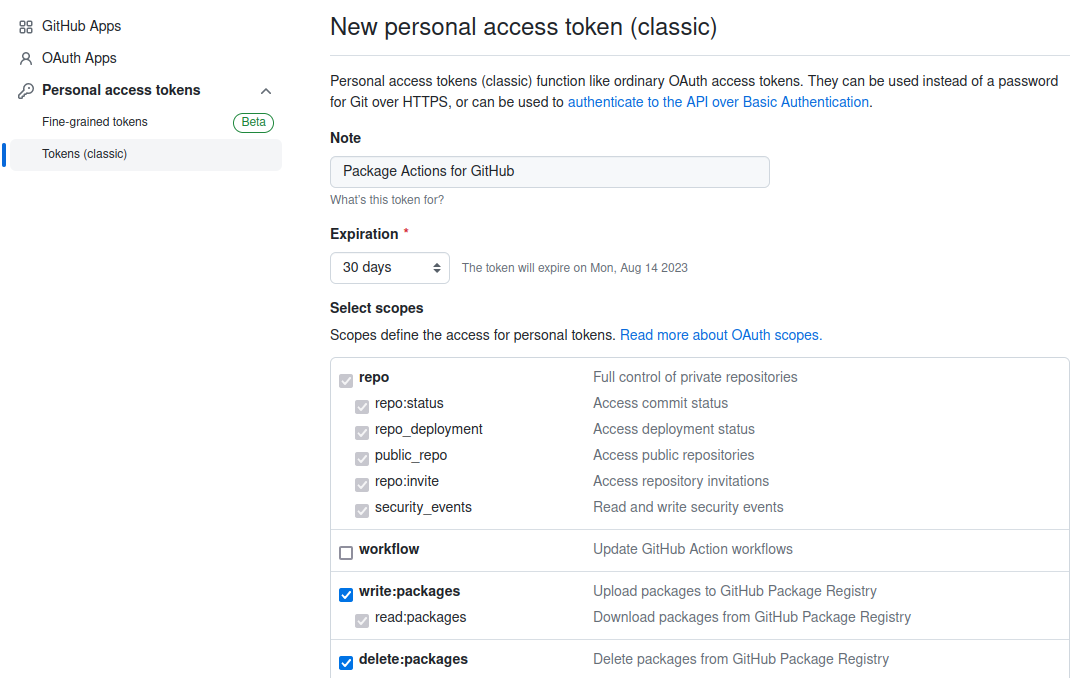Open 'authenticate to the API over Basic Authentication' link
Screen dimensions: 1071x678
(718, 102)
